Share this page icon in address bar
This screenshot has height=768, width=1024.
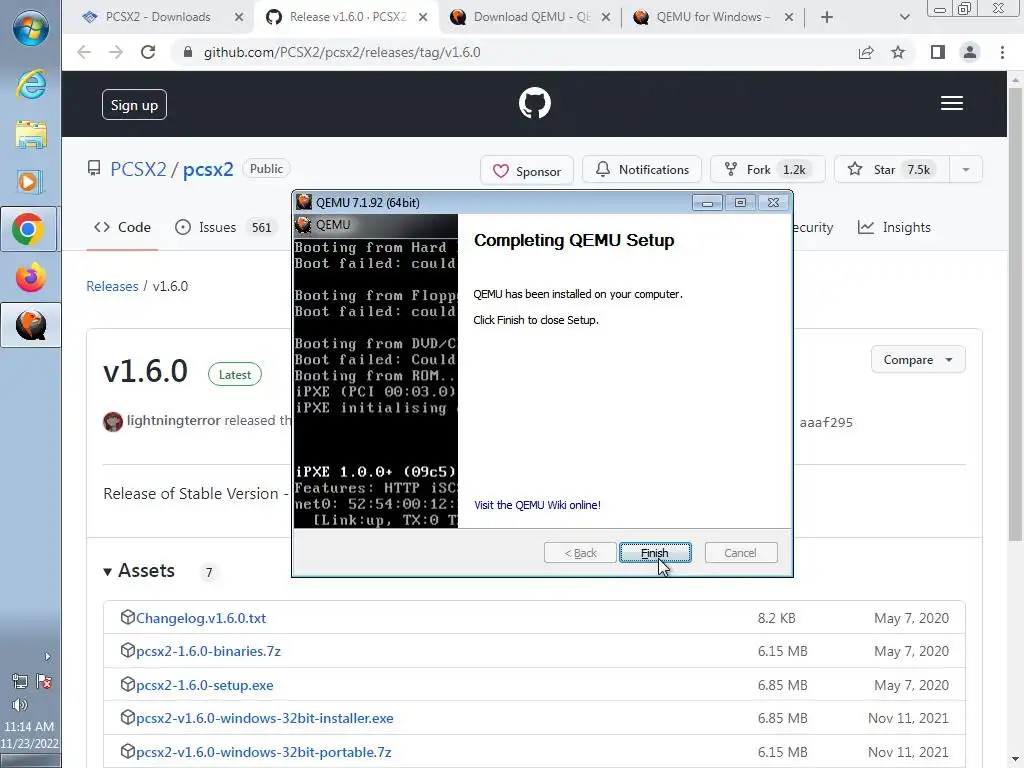[x=866, y=52]
